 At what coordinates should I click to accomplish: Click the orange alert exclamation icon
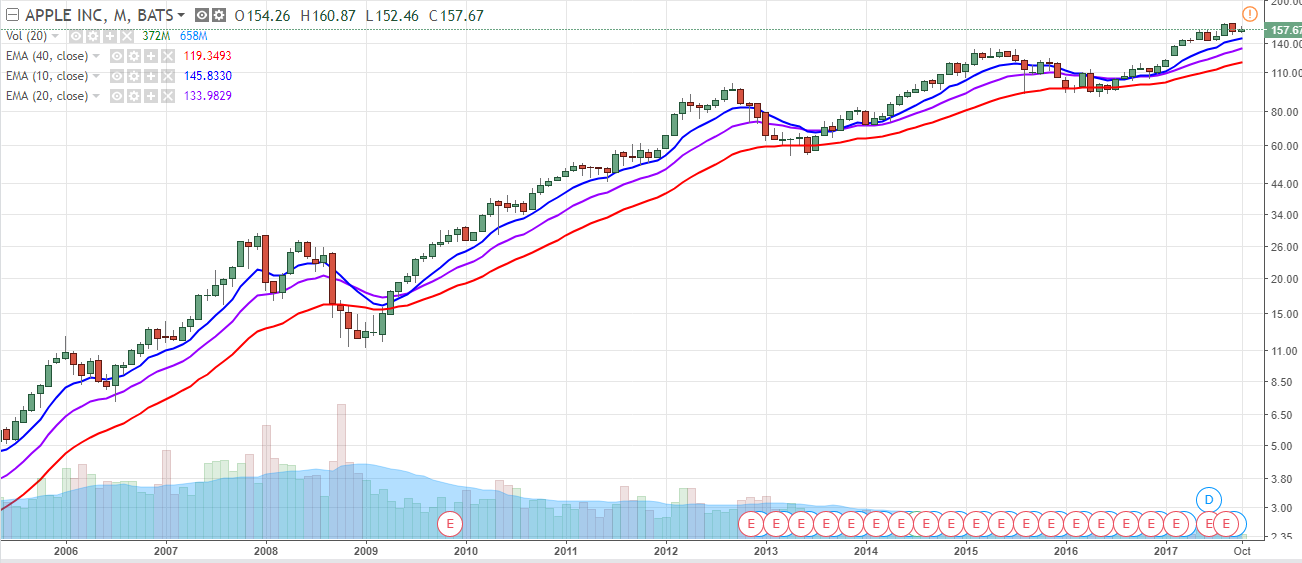[x=1249, y=13]
